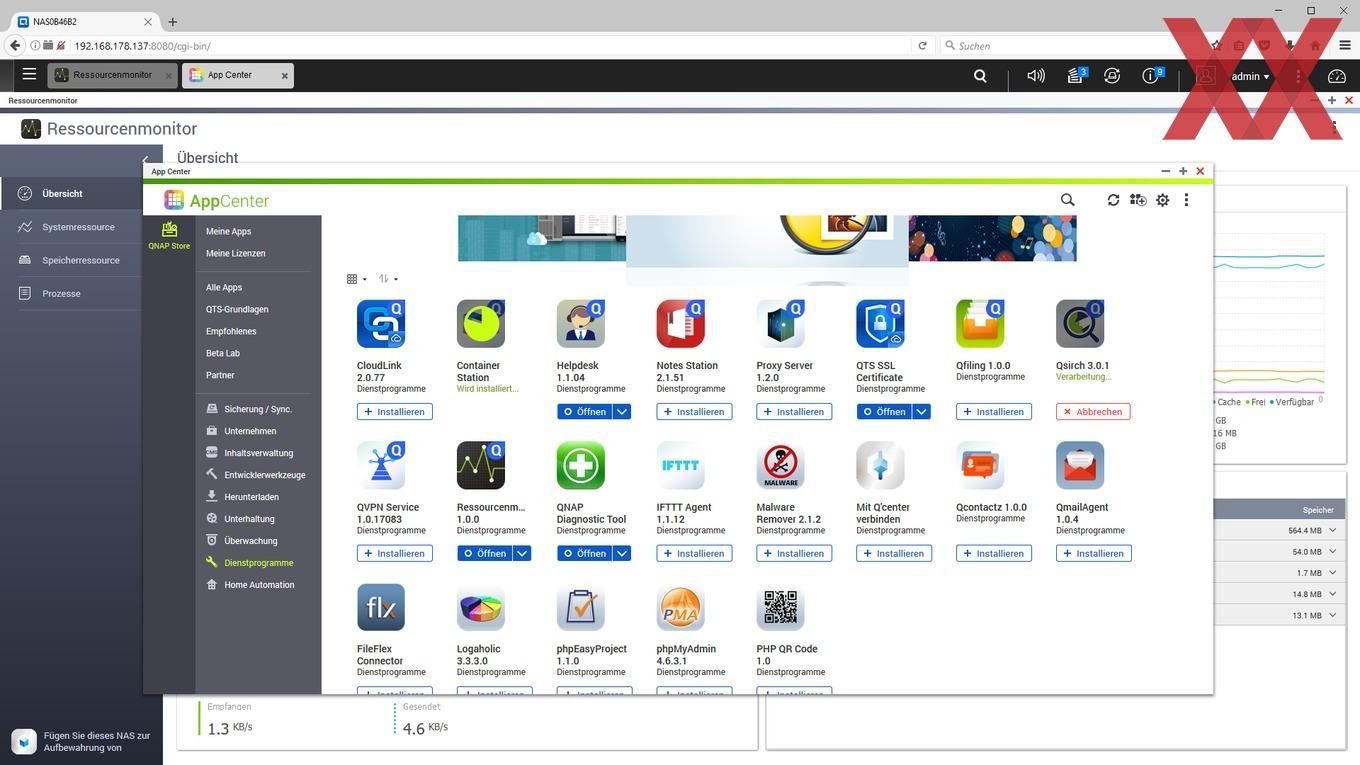Screen dimensions: 1360x765
Task: Click the browser address bar
Action: tap(490, 46)
